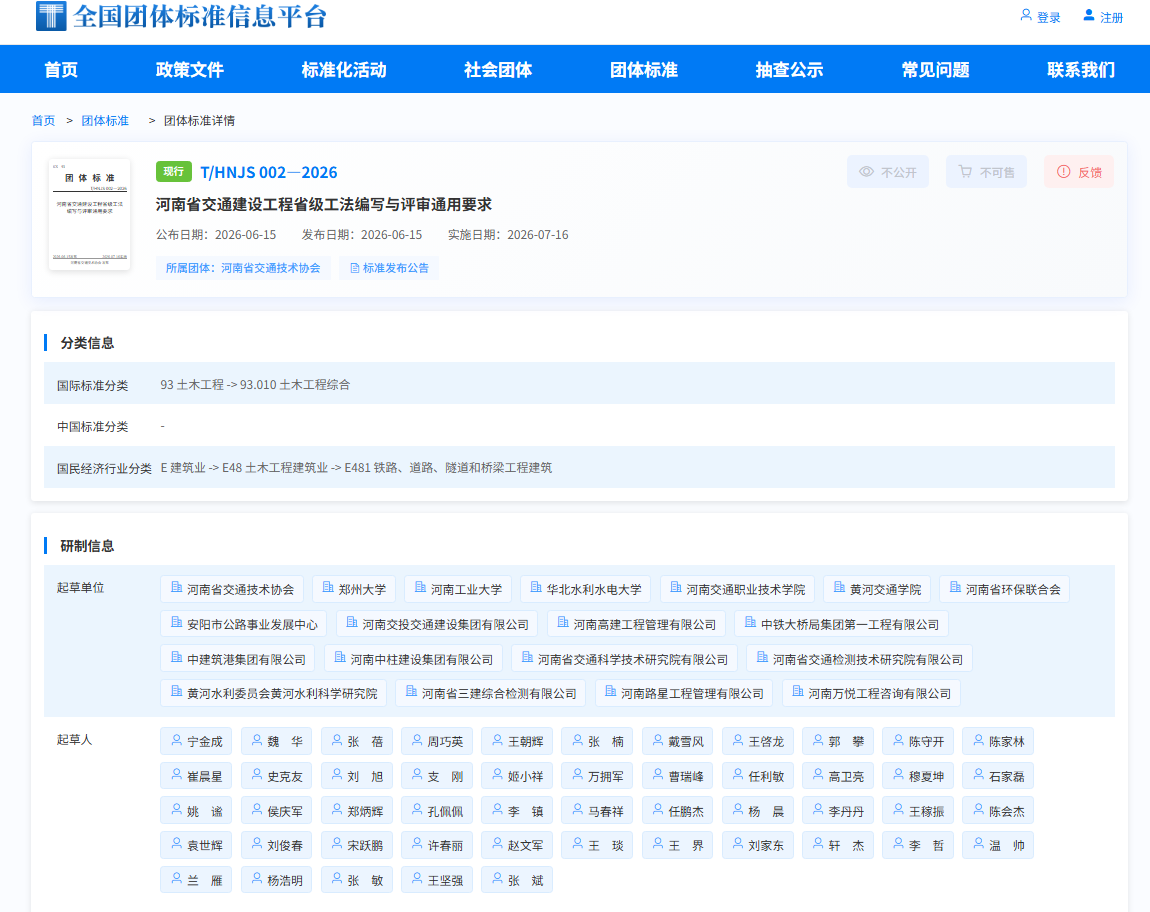
Task: Click the 登录 link
Action: pyautogui.click(x=1049, y=18)
